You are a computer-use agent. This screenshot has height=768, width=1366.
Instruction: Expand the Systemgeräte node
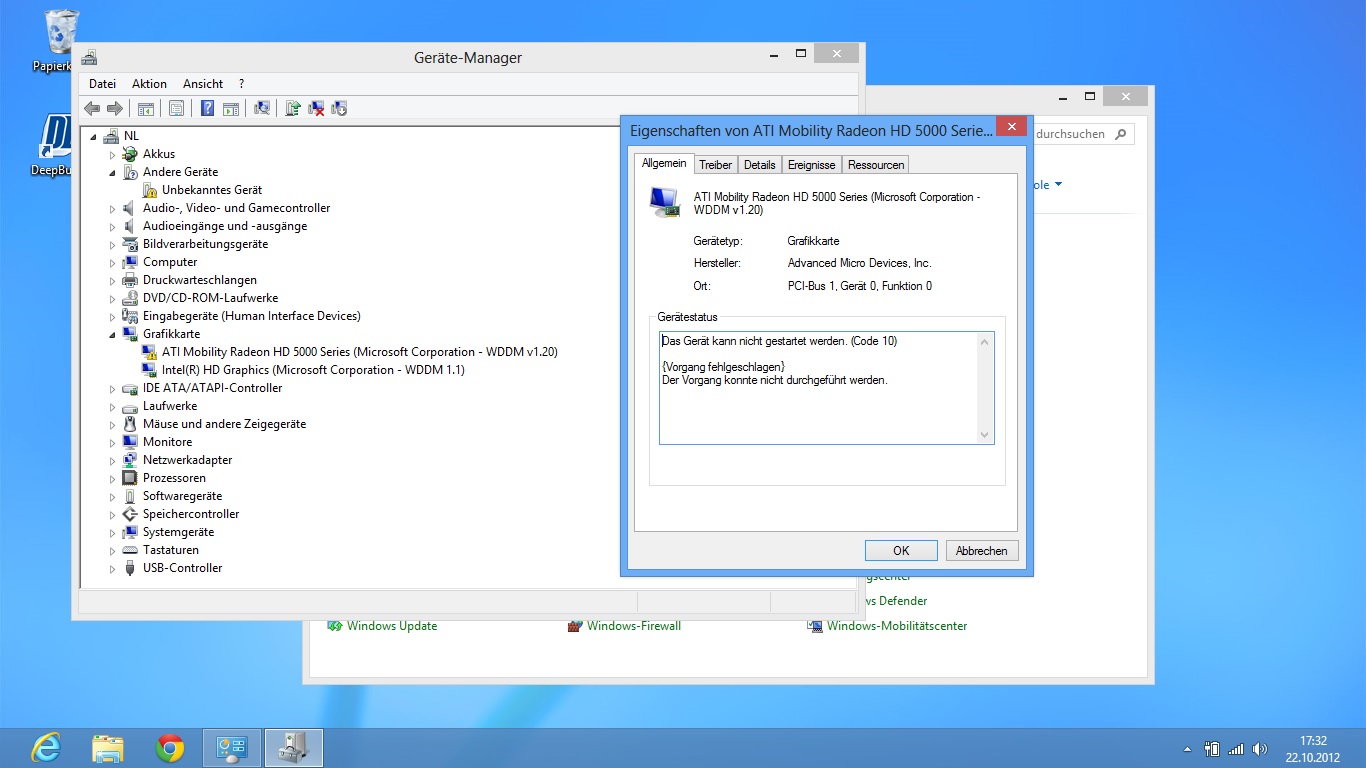(113, 532)
